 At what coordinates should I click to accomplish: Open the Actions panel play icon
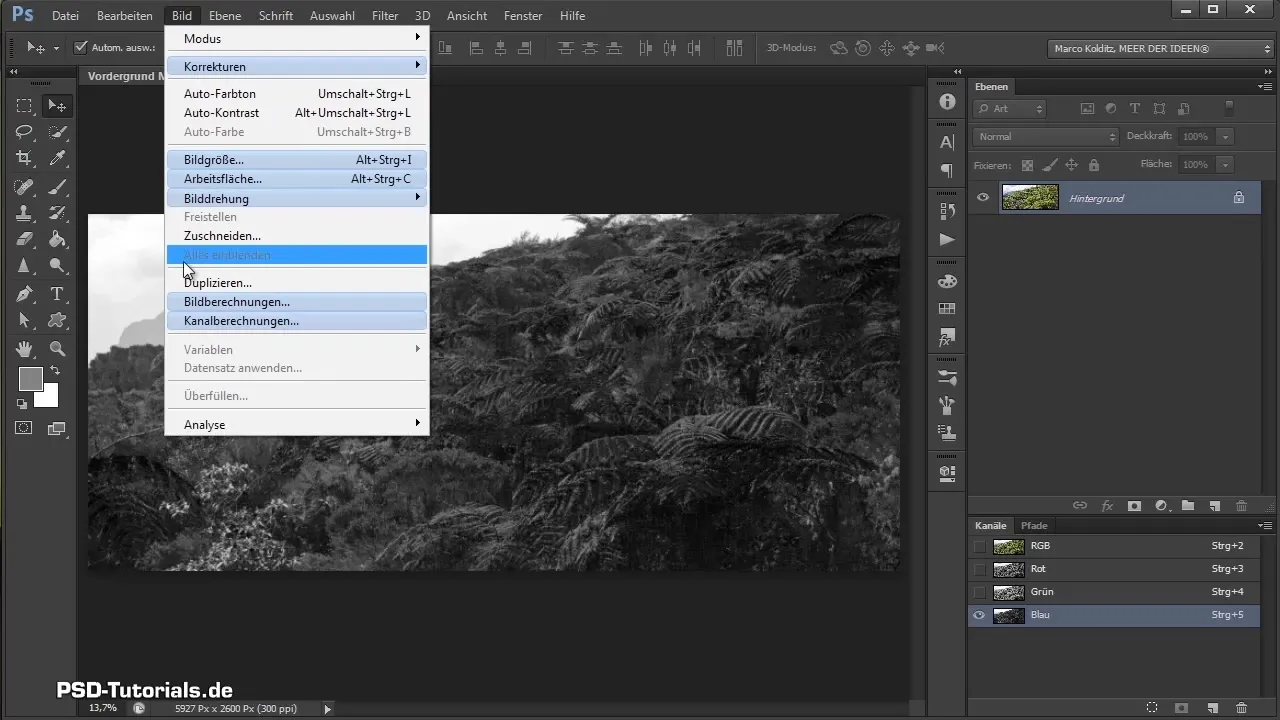(x=947, y=240)
